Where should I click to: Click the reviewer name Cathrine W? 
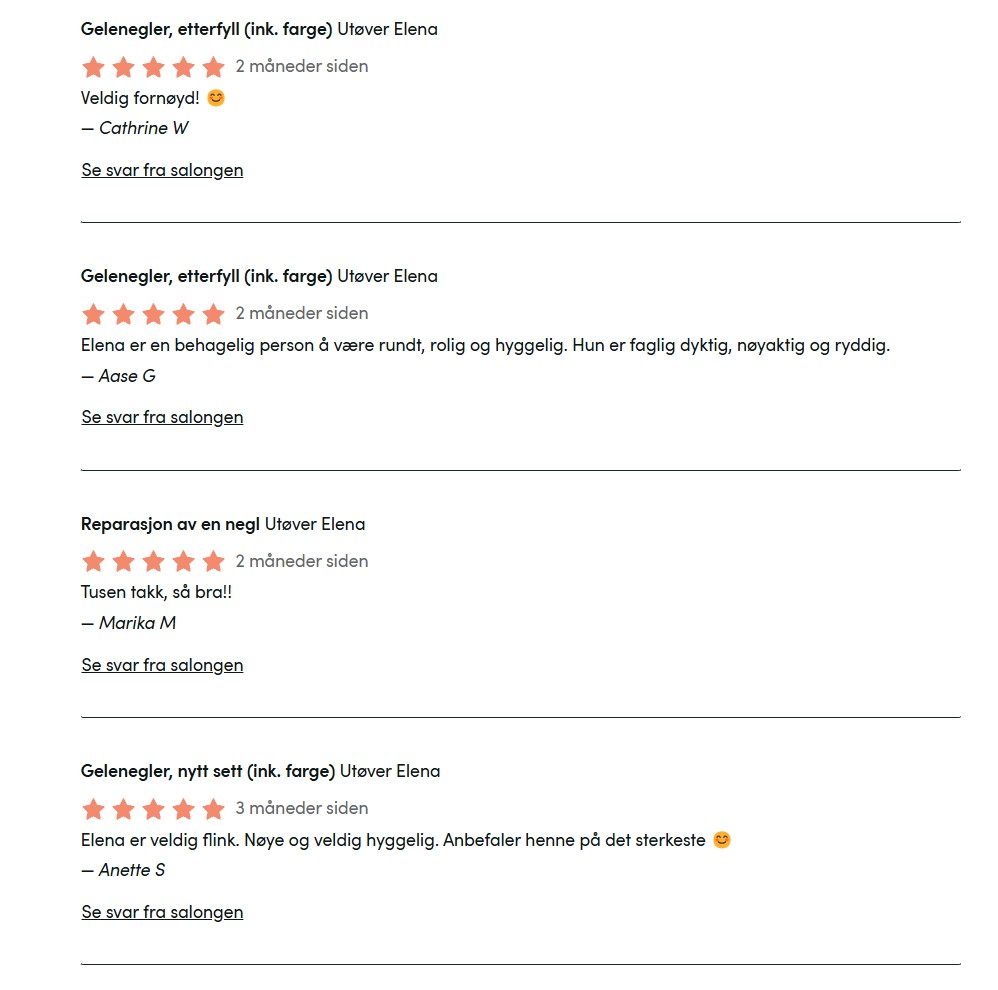pos(143,128)
